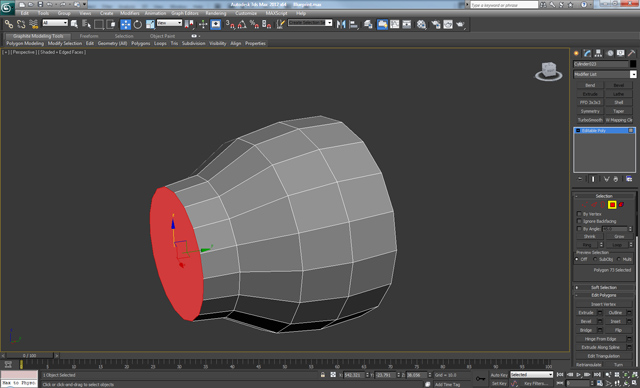The width and height of the screenshot is (640, 388).
Task: Click the Select and Manipulate icon
Action: [x=203, y=24]
